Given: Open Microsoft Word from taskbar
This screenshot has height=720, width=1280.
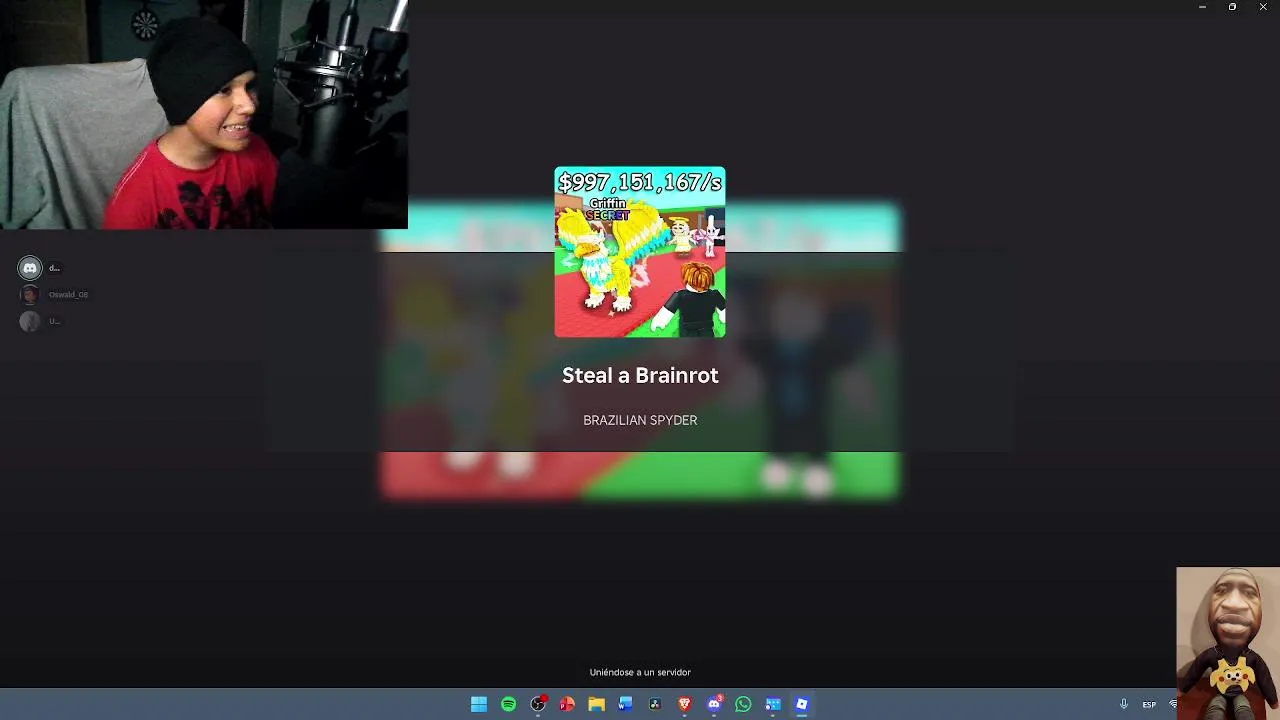Looking at the screenshot, I should pyautogui.click(x=626, y=704).
